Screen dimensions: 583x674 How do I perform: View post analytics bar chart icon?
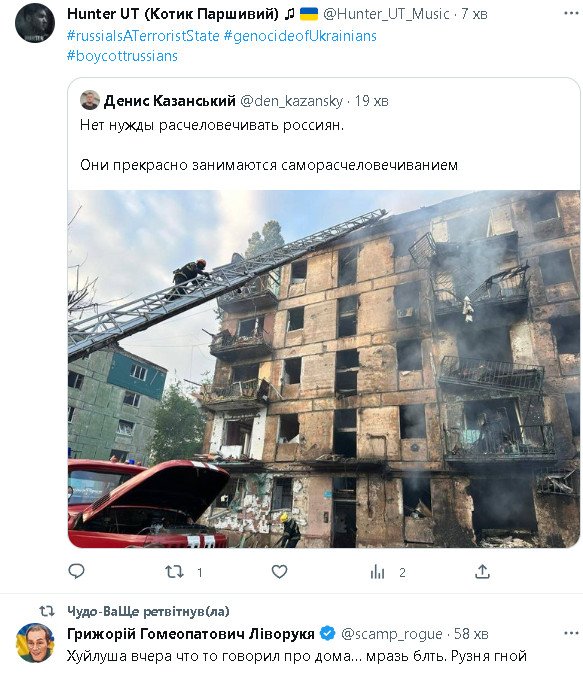pyautogui.click(x=377, y=572)
